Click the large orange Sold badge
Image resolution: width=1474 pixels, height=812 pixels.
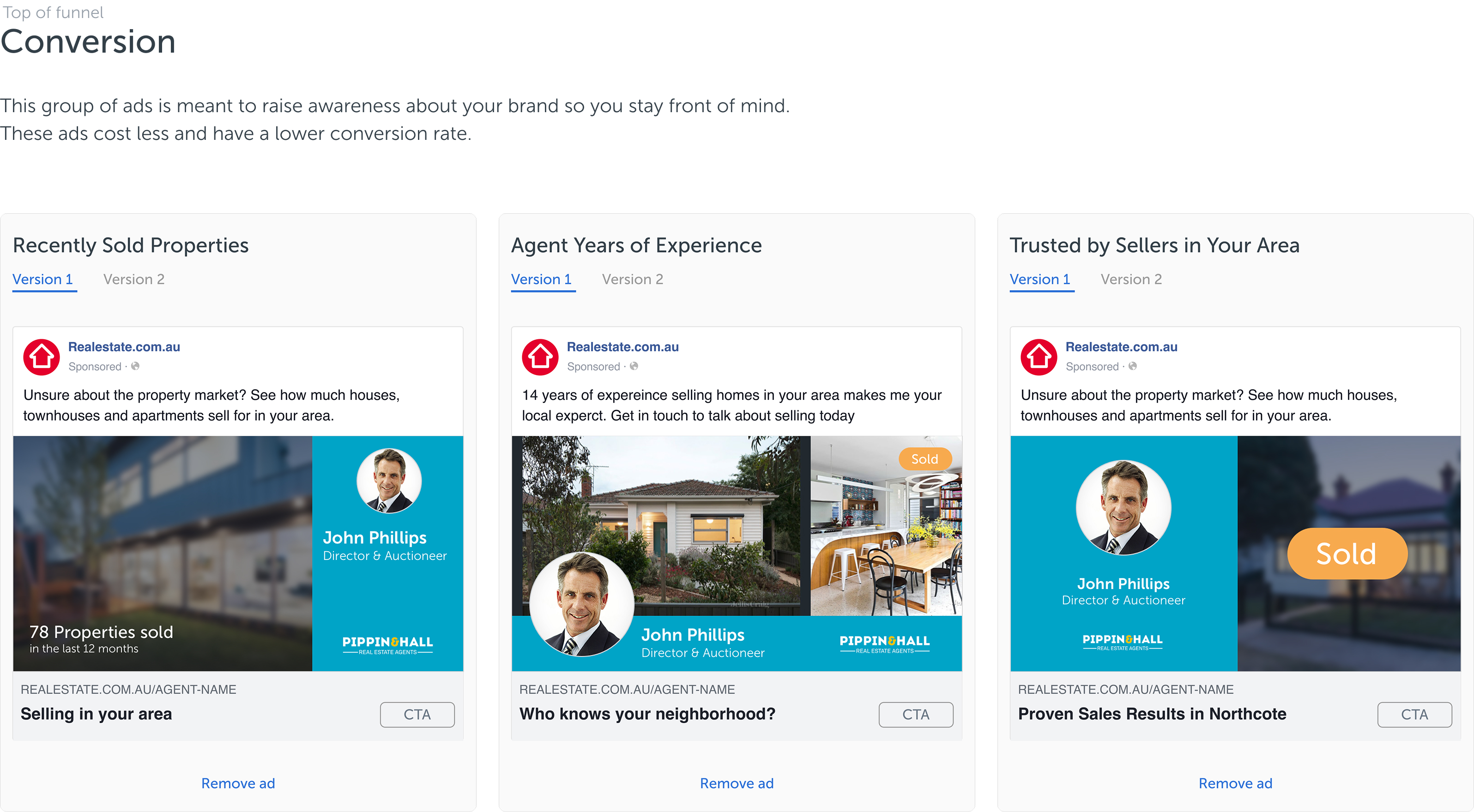click(1347, 553)
